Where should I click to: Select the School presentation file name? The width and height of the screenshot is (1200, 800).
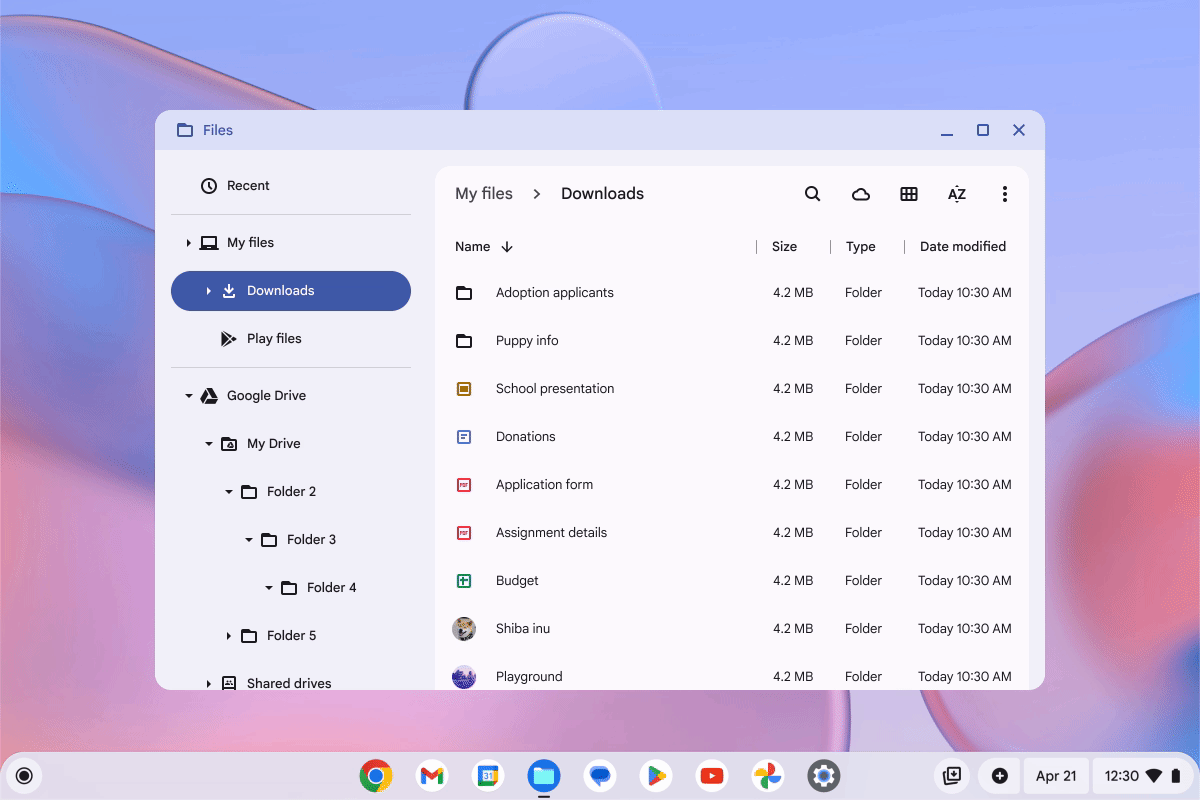(x=555, y=389)
